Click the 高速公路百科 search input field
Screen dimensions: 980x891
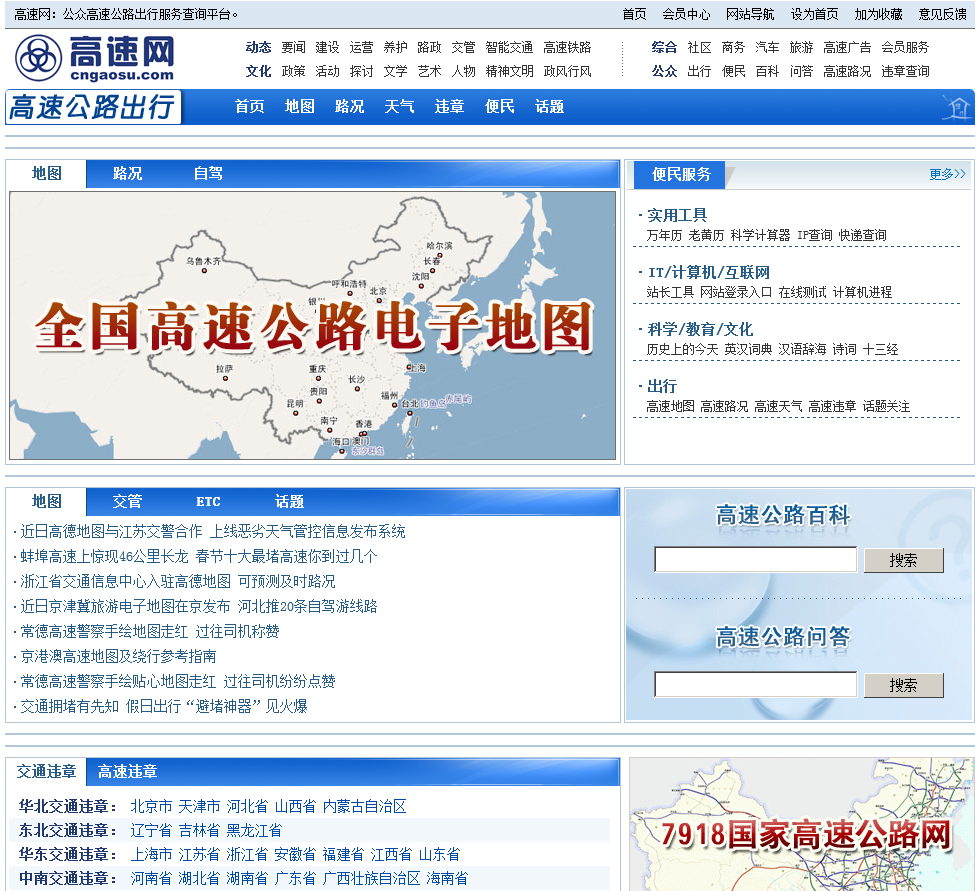pyautogui.click(x=755, y=560)
